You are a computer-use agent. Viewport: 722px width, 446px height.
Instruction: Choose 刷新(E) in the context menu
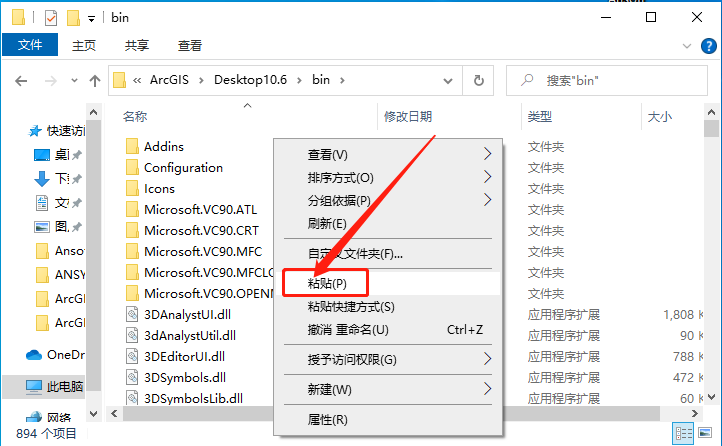coord(388,224)
